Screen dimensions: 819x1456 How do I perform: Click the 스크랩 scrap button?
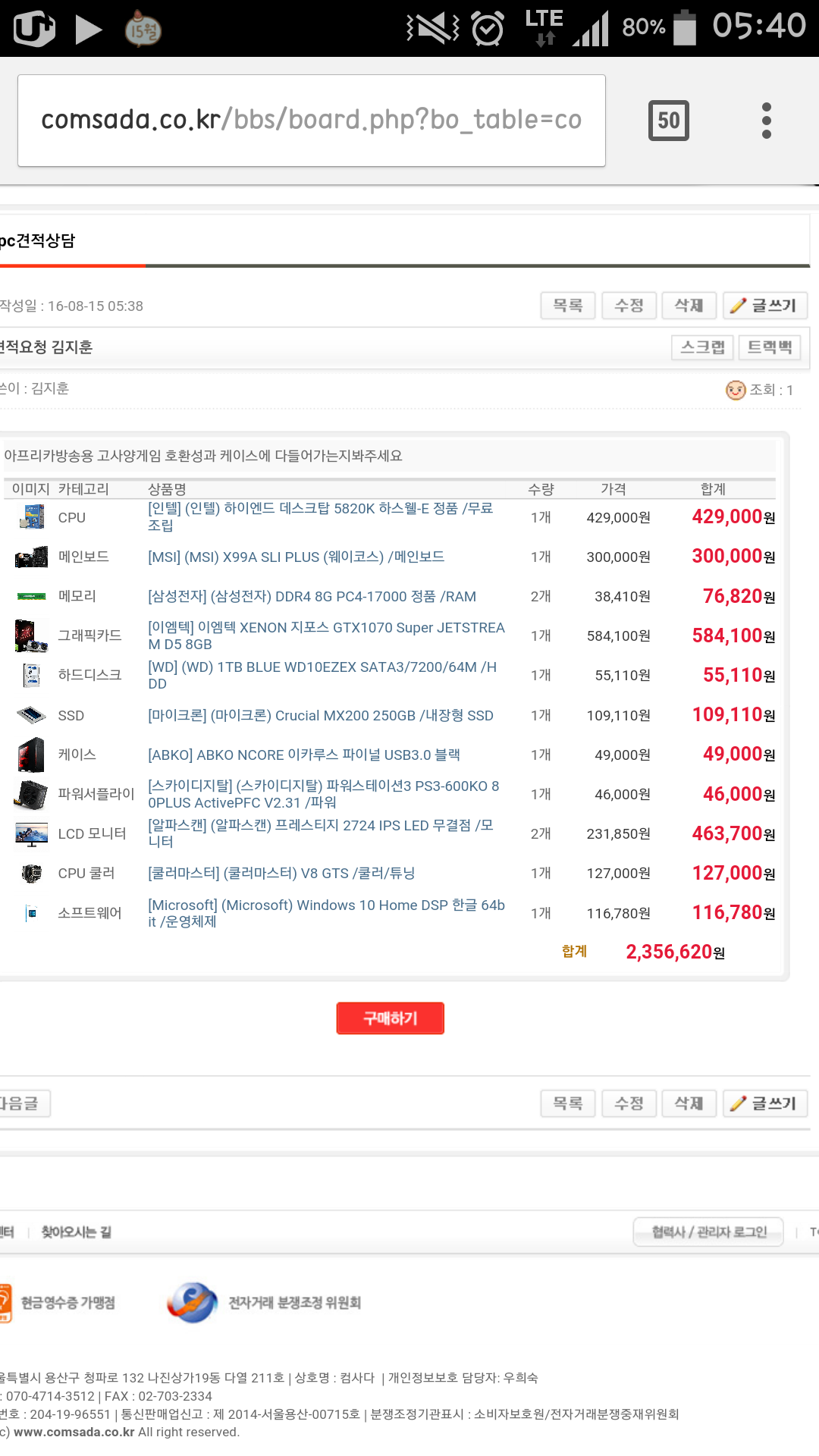coord(702,347)
